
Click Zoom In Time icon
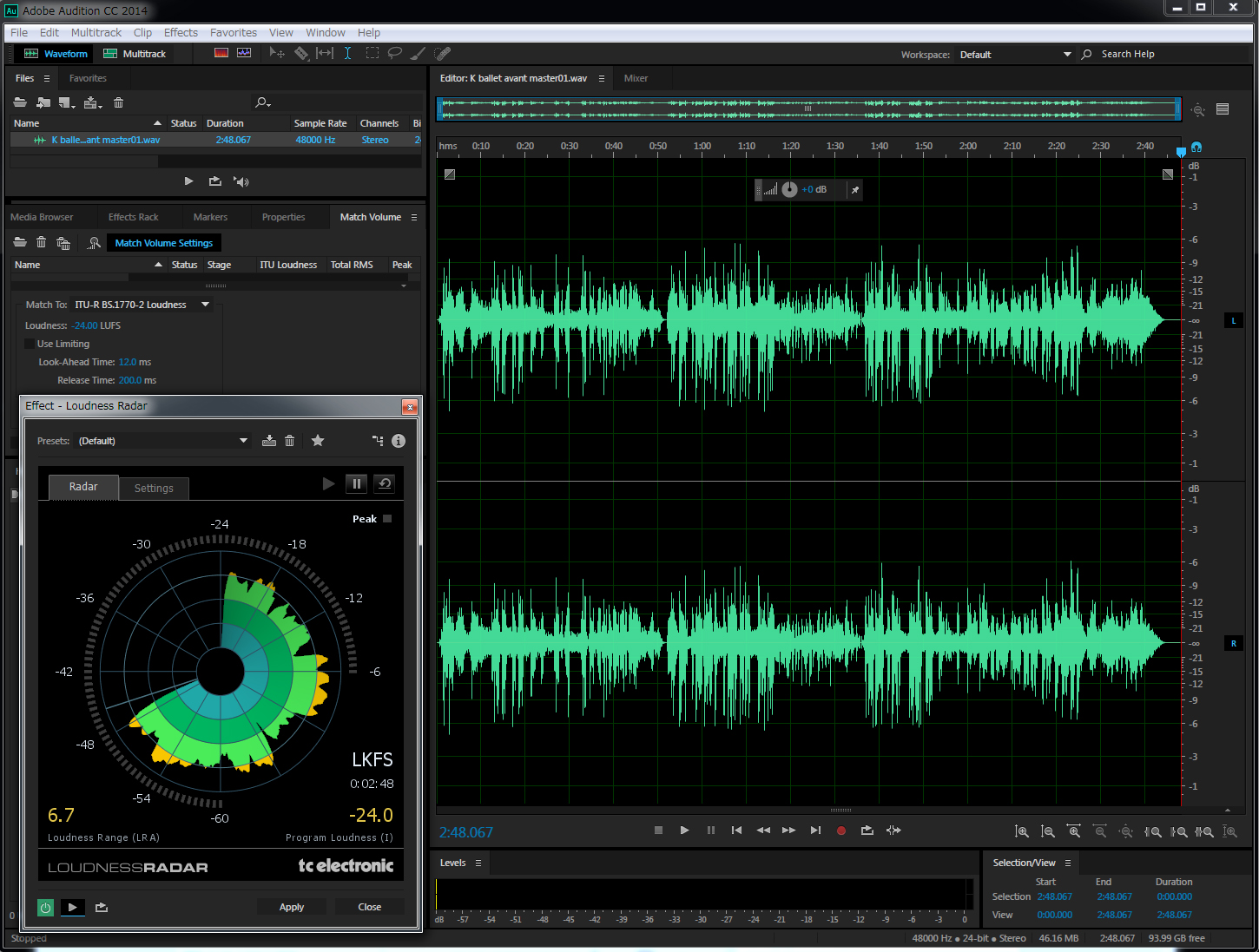point(1074,831)
